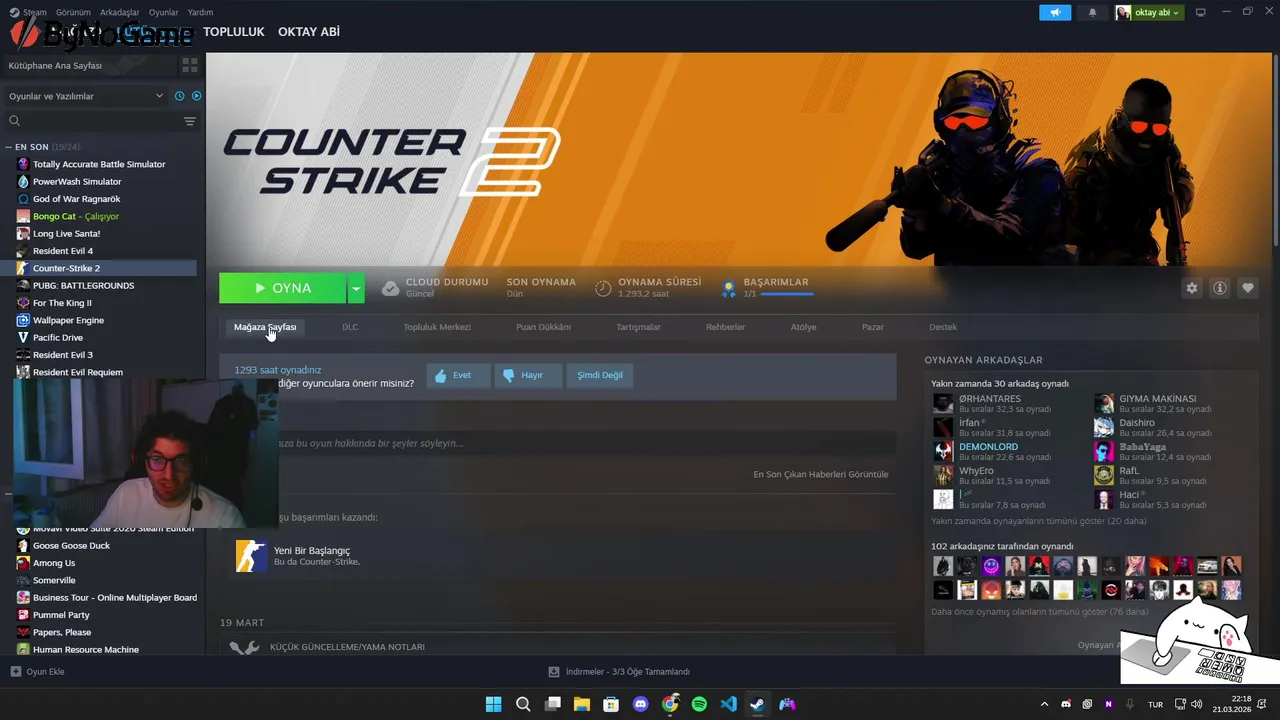The height and width of the screenshot is (720, 1280).
Task: Open Visual Studio Code from the taskbar
Action: click(728, 704)
